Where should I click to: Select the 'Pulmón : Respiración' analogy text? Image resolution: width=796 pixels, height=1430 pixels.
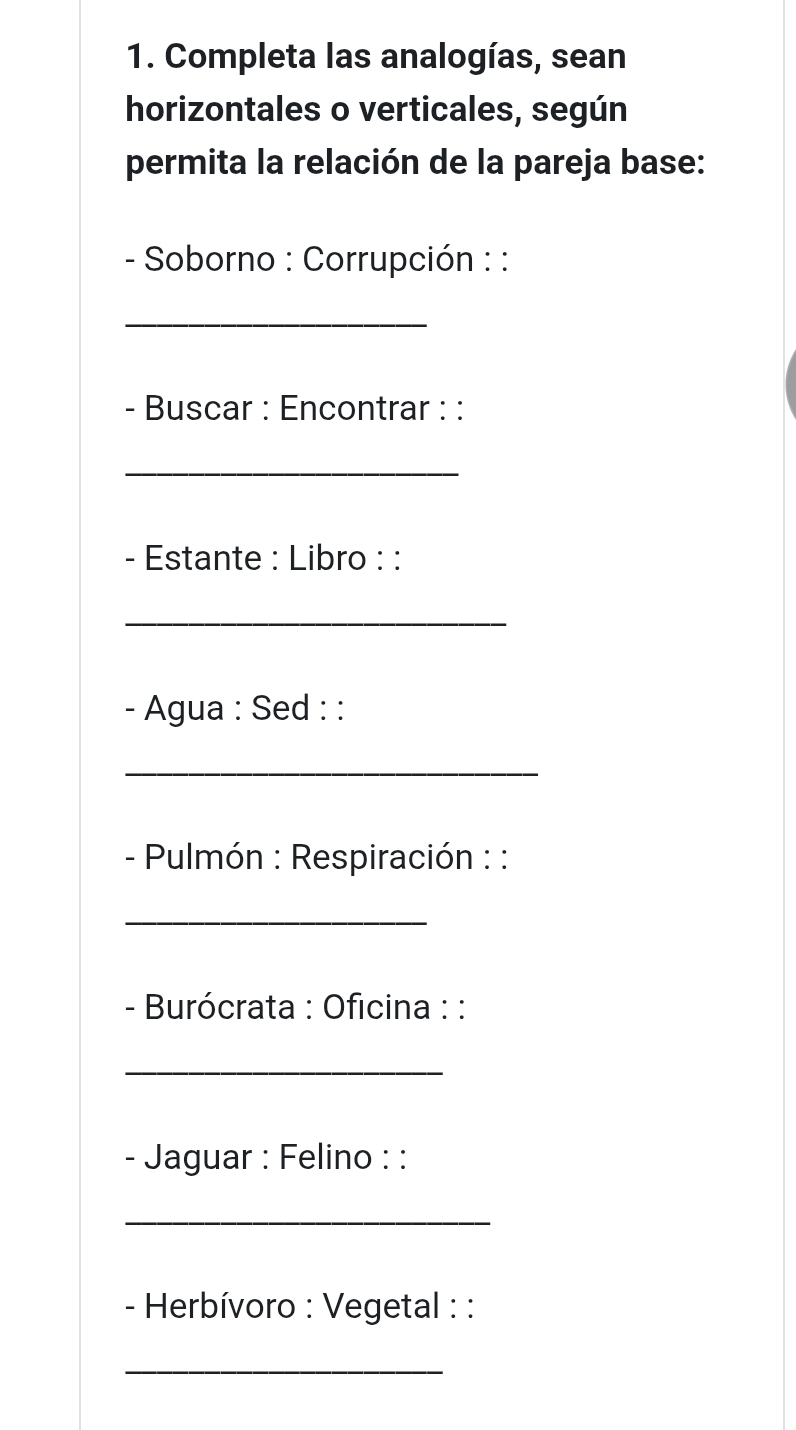pyautogui.click(x=318, y=857)
